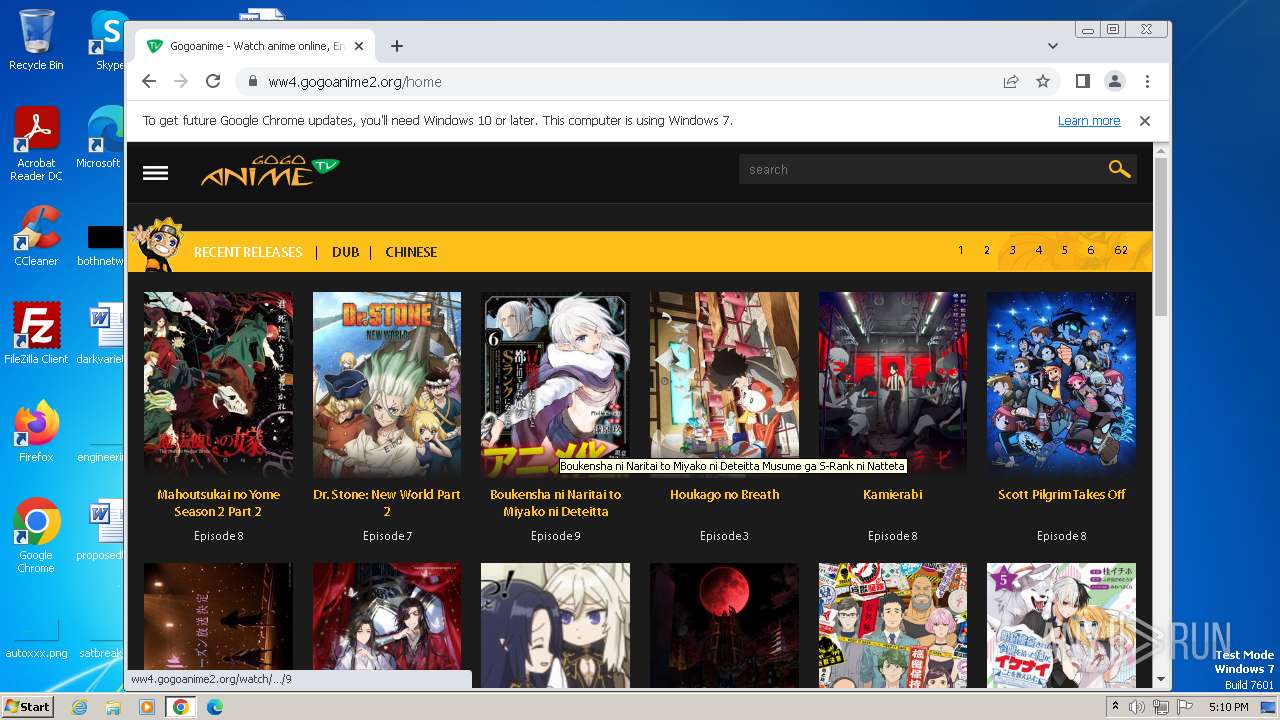This screenshot has height=720, width=1280.
Task: Go to page 4
Action: tap(1038, 250)
